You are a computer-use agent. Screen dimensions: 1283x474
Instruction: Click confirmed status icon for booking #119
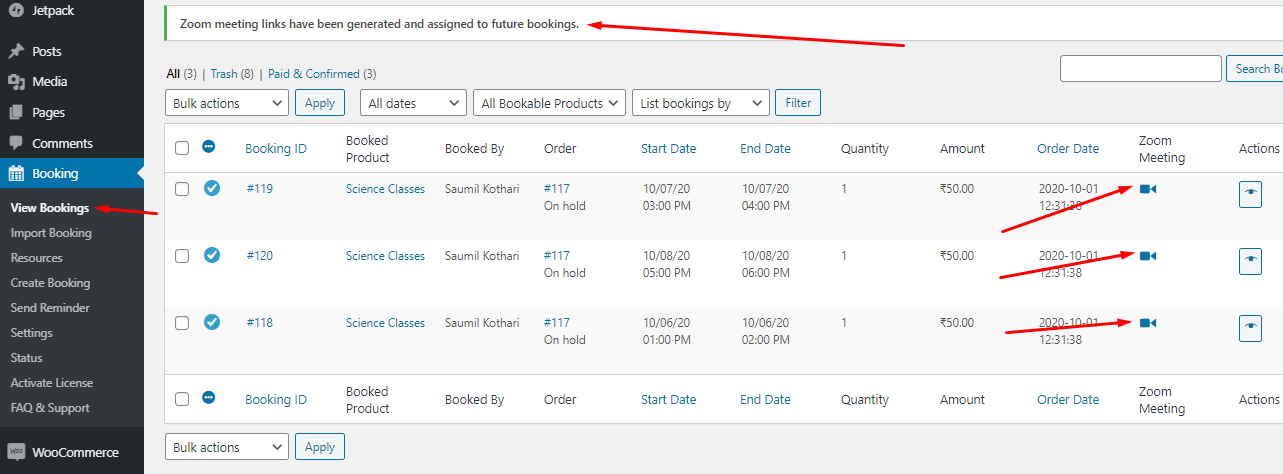pyautogui.click(x=211, y=188)
